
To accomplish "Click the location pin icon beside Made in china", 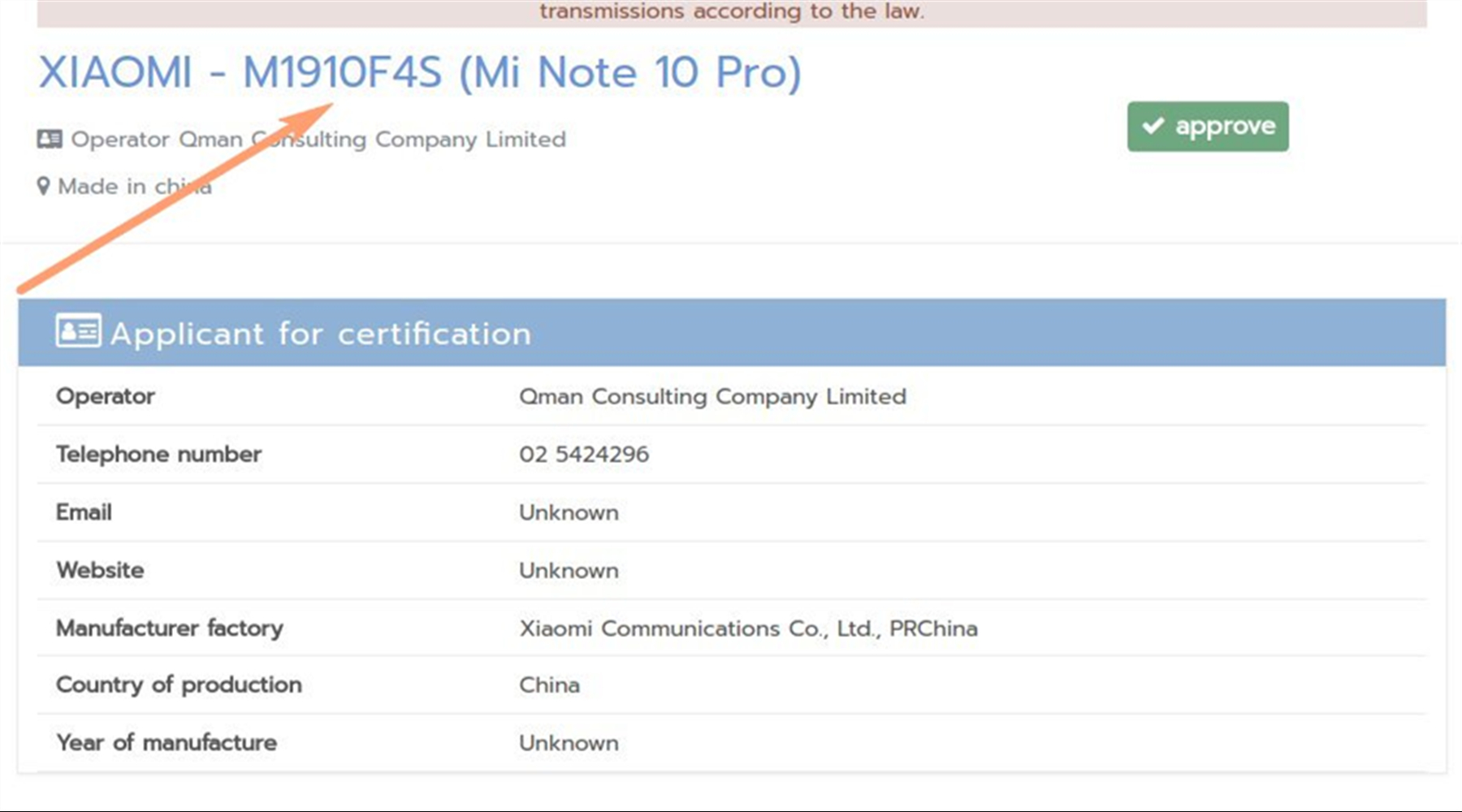I will click(x=43, y=187).
